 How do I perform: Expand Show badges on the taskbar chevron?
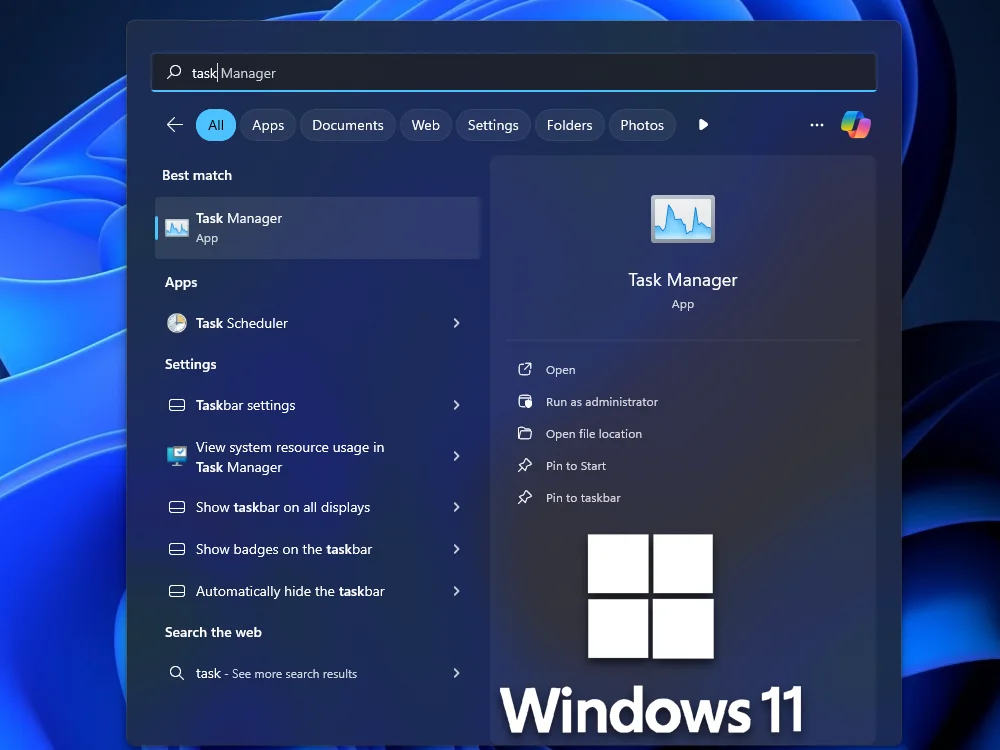point(456,549)
